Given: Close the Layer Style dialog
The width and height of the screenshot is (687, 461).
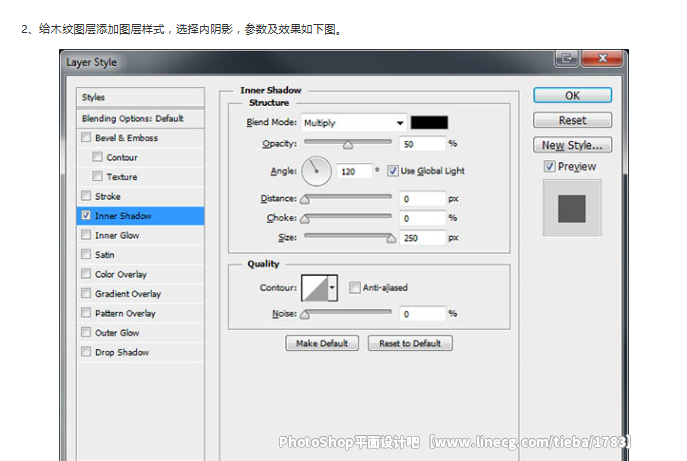Looking at the screenshot, I should pos(602,58).
